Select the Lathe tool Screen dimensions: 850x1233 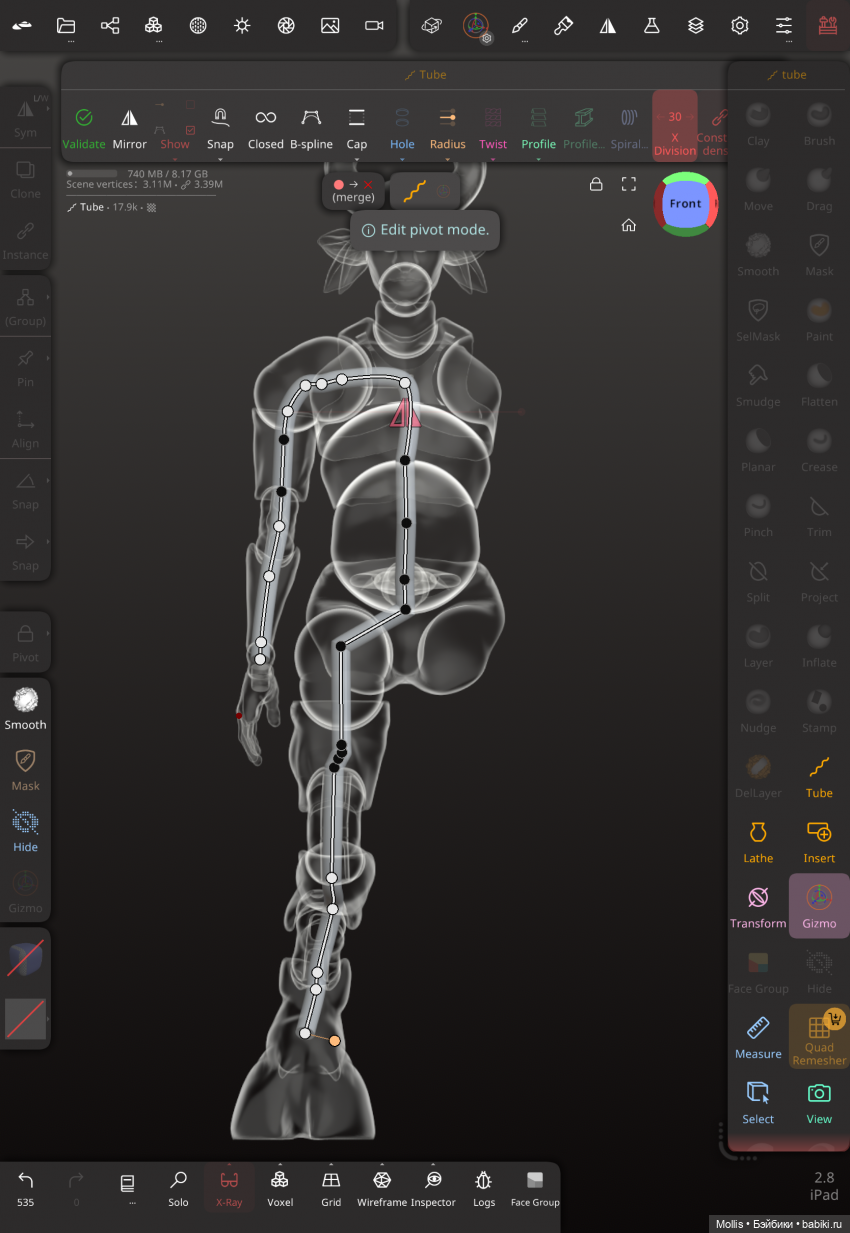[x=758, y=840]
